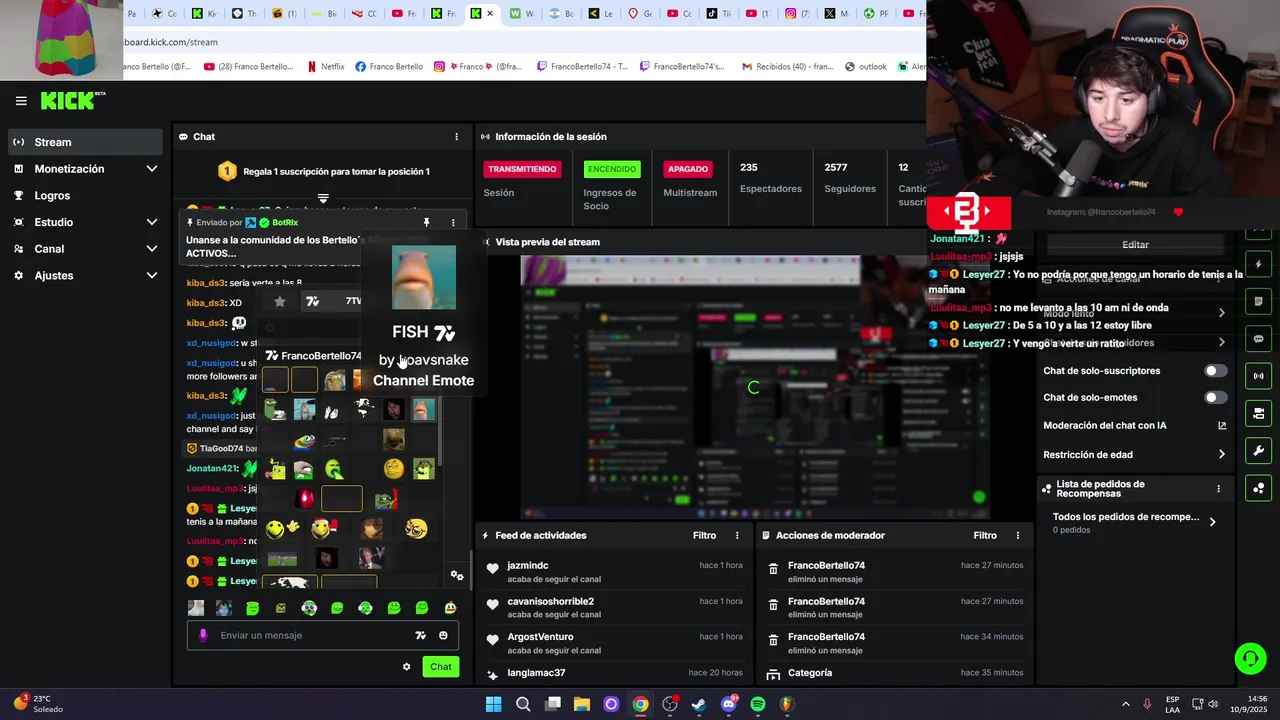Open Spotify from the taskbar
Screen dimensions: 1280x720
(x=758, y=704)
